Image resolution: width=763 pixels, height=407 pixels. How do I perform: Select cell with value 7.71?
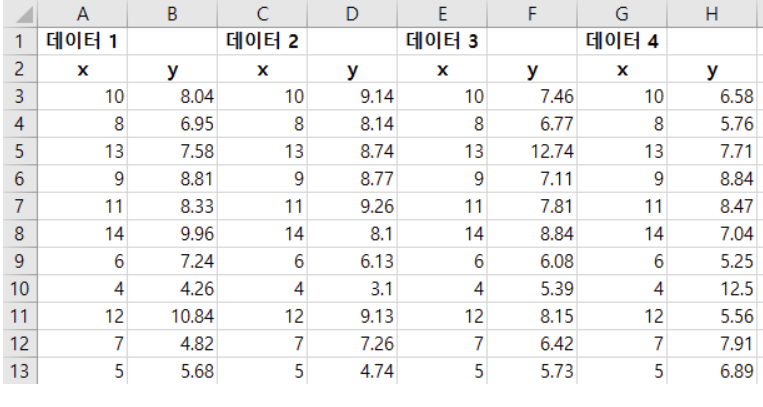pos(711,151)
